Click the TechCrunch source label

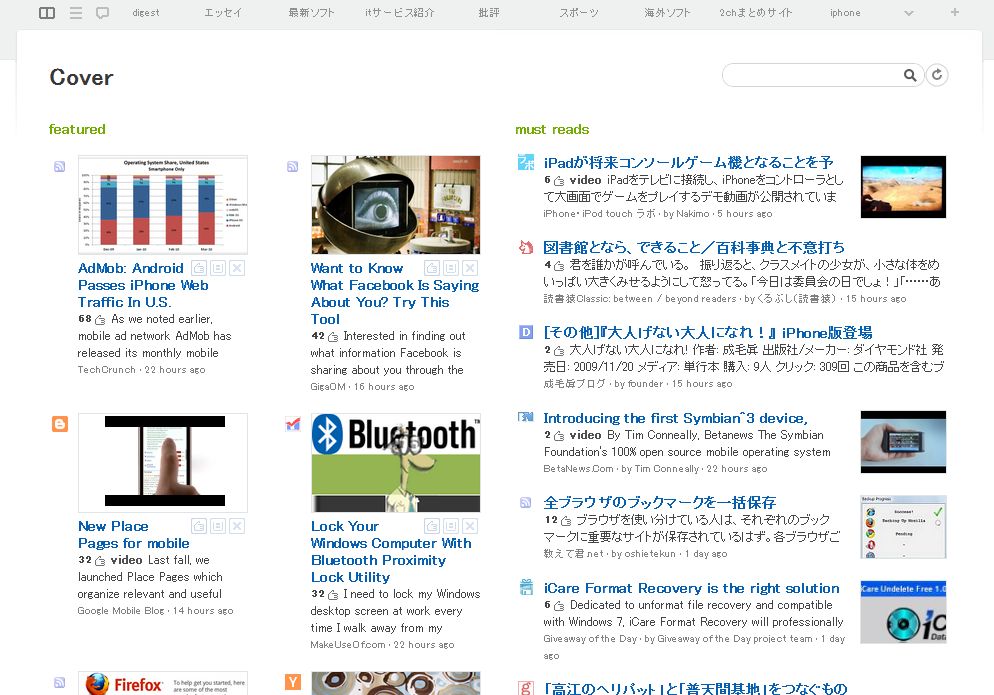[x=106, y=370]
